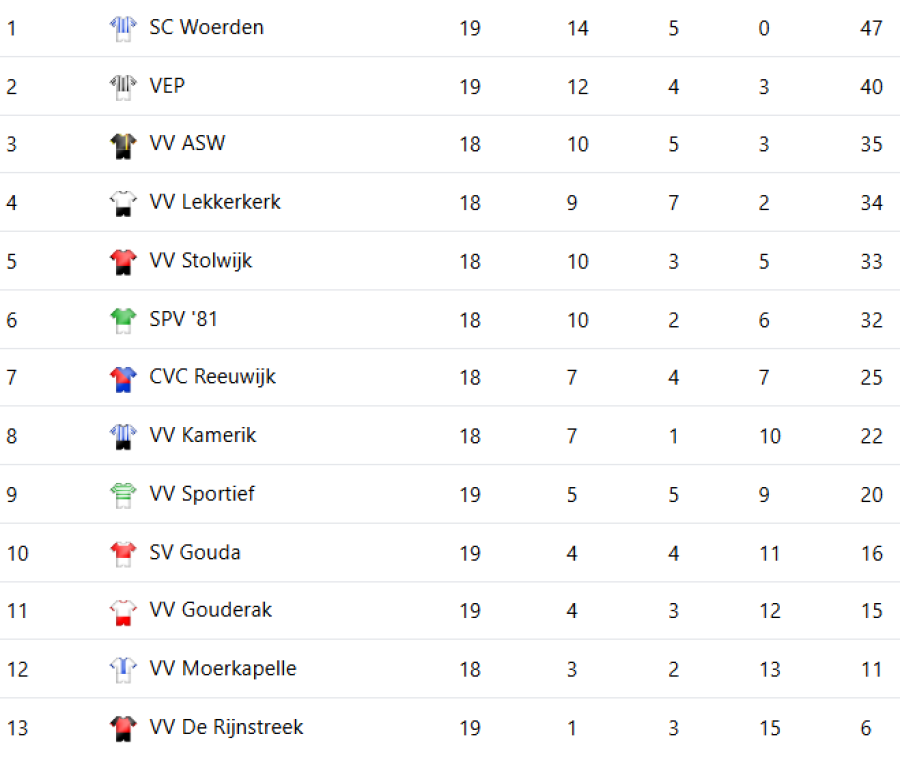This screenshot has height=764, width=900.
Task: Open the VV Lekkerkerk team page
Action: pyautogui.click(x=215, y=202)
